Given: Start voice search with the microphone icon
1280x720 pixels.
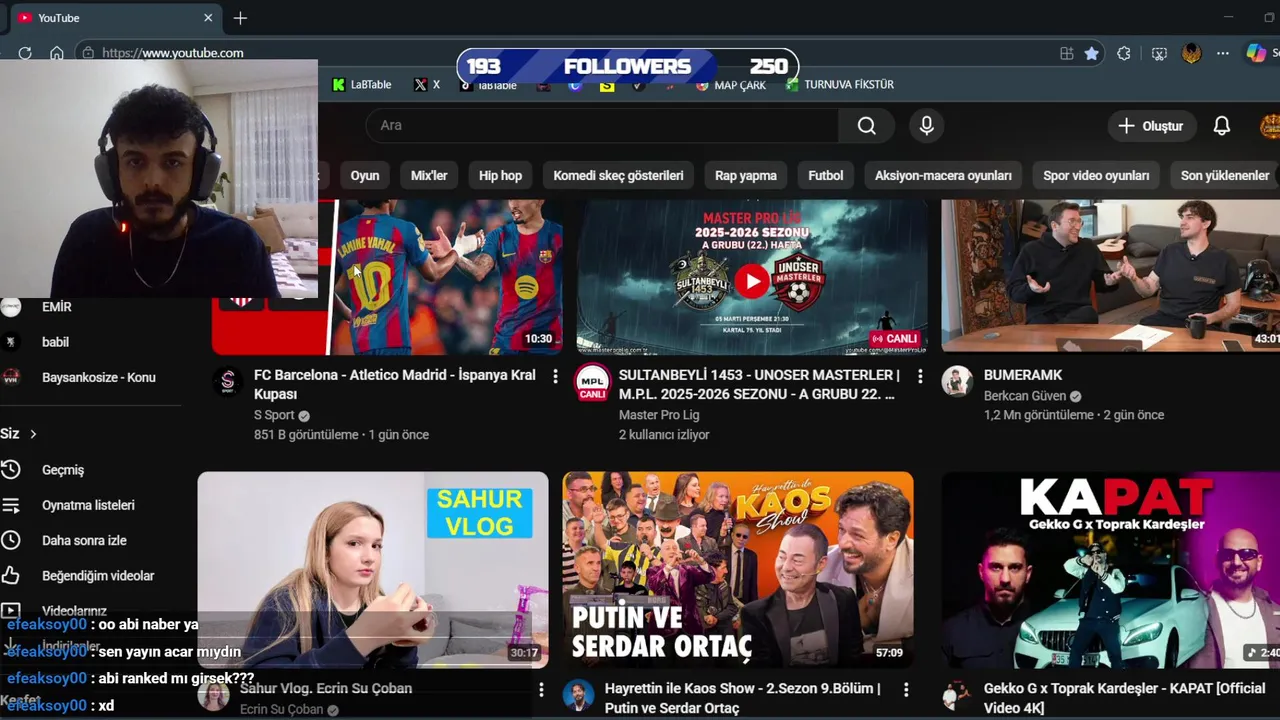Looking at the screenshot, I should point(927,126).
